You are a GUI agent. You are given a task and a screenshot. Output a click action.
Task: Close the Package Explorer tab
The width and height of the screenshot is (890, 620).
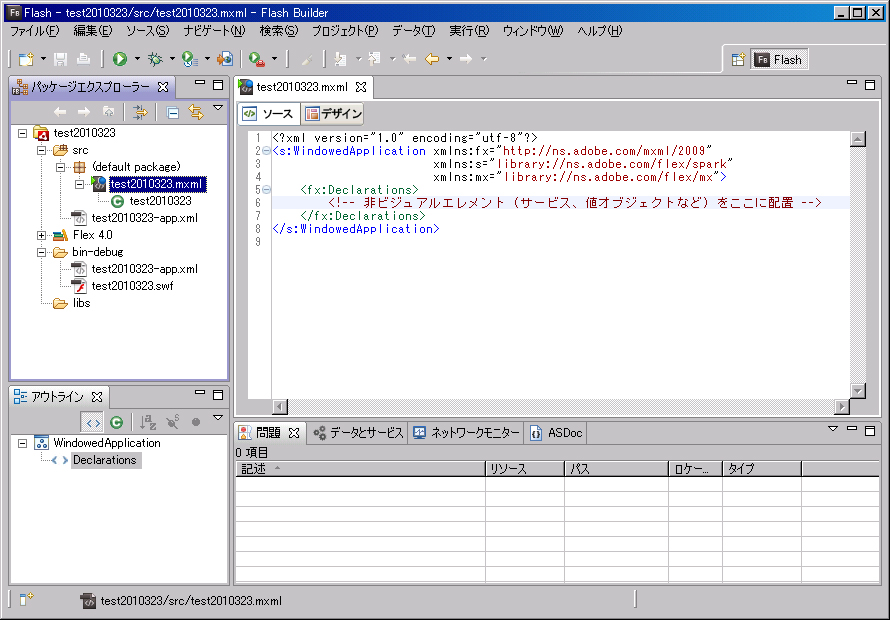(x=163, y=87)
